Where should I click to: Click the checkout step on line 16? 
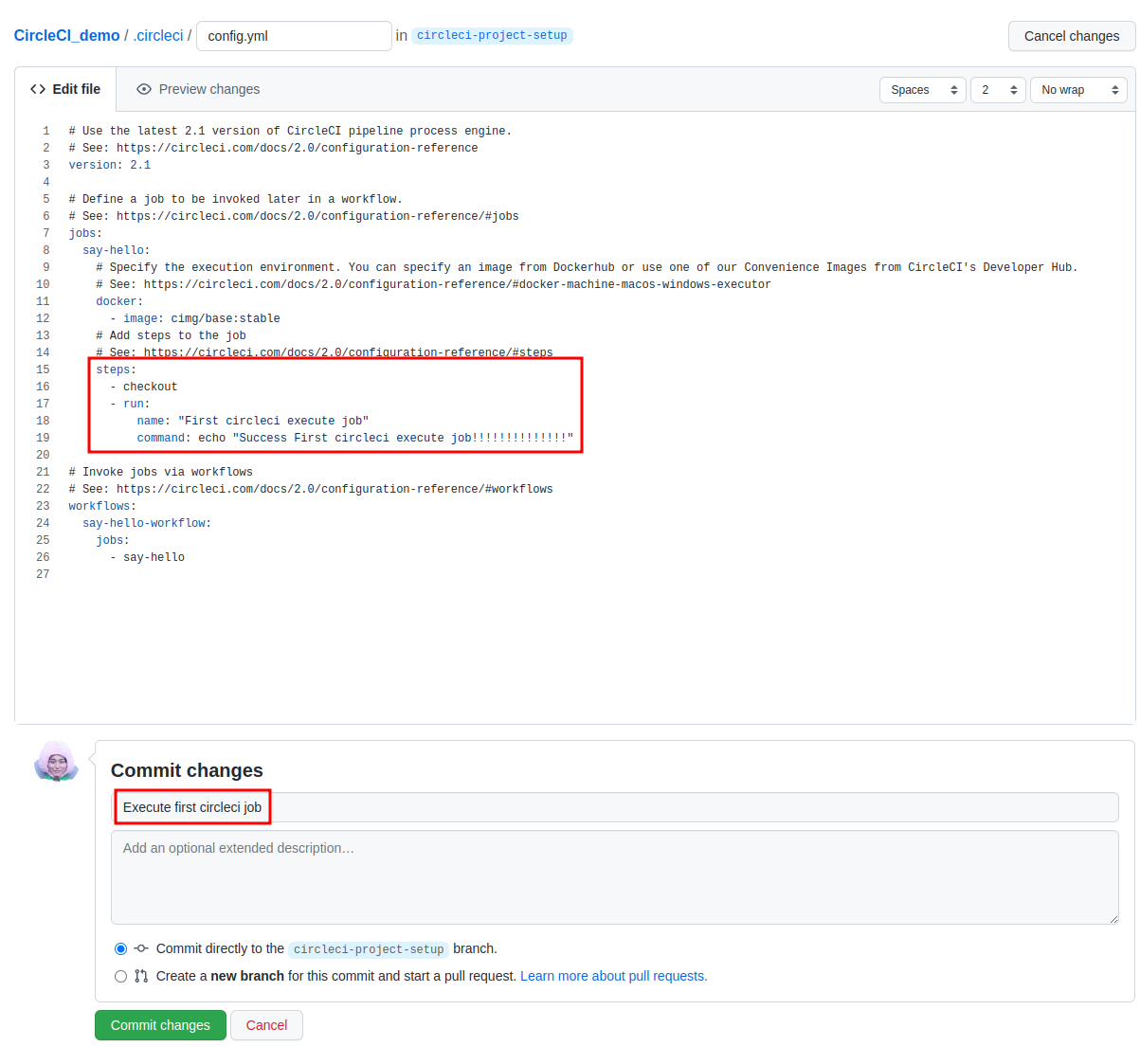pos(143,387)
